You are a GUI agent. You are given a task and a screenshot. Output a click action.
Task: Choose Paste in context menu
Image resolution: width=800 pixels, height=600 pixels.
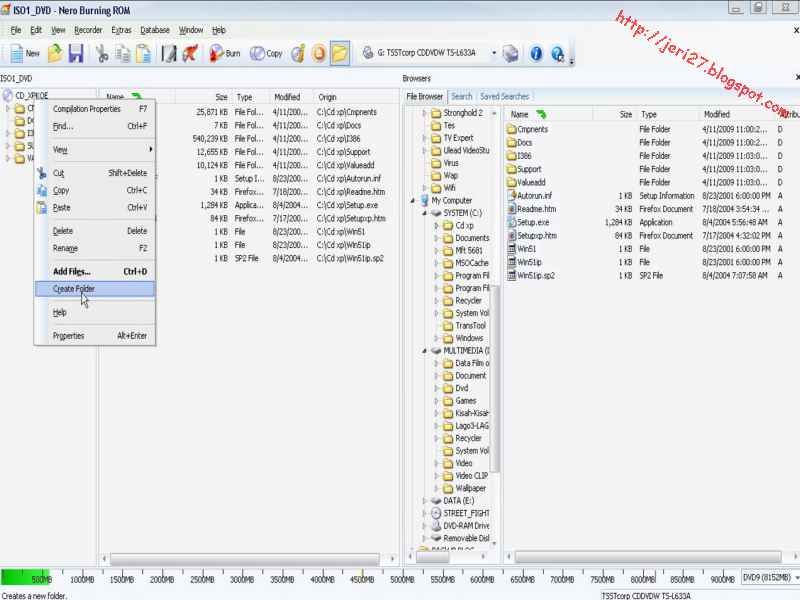[95, 208]
